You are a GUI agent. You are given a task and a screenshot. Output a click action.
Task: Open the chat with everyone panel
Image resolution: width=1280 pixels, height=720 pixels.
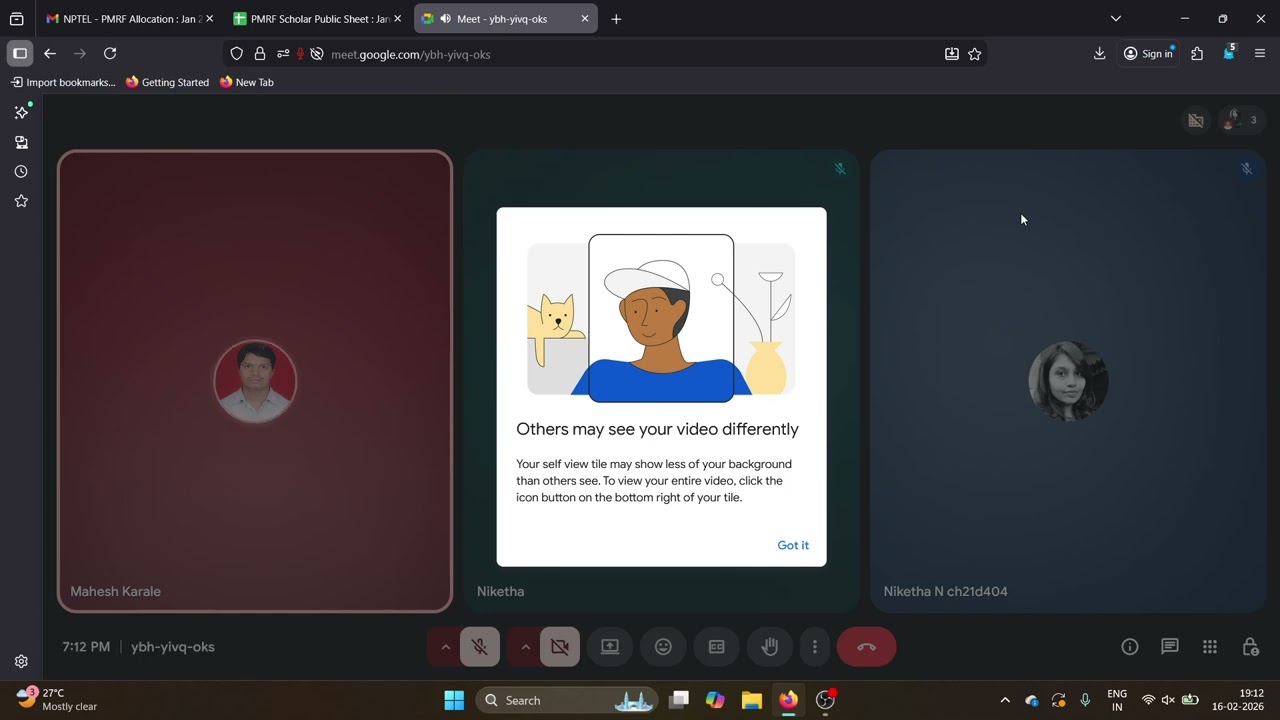click(x=1170, y=647)
